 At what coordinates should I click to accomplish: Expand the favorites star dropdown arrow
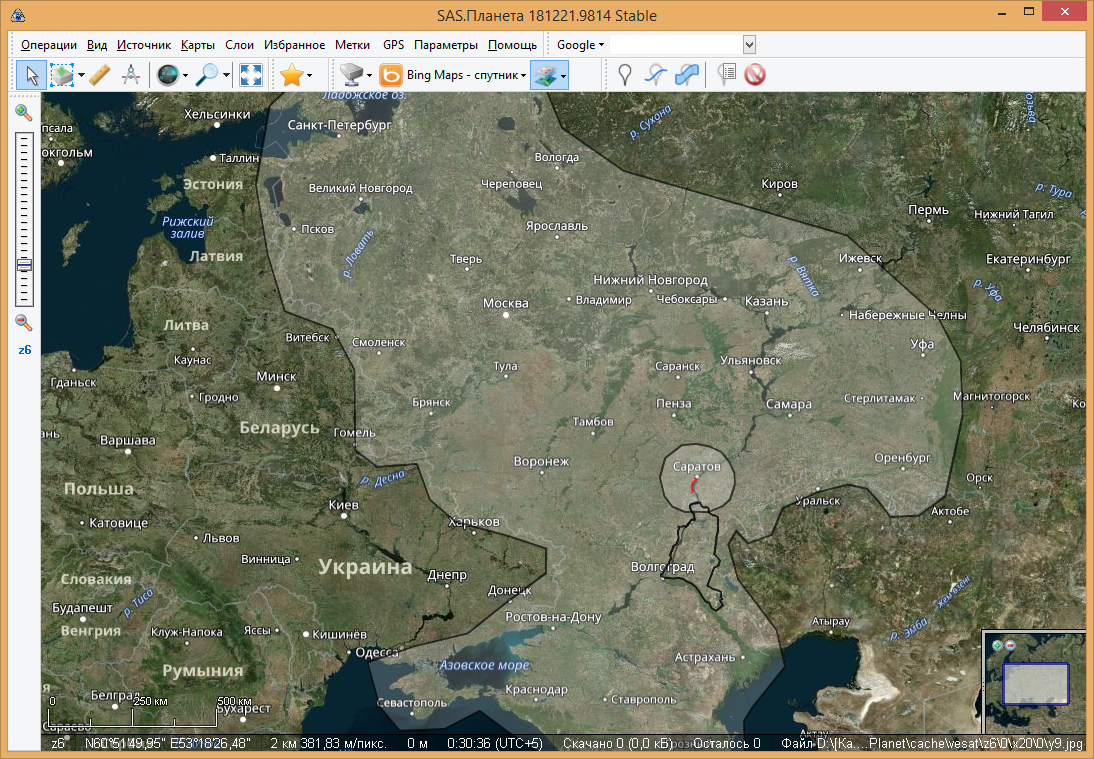click(x=310, y=75)
